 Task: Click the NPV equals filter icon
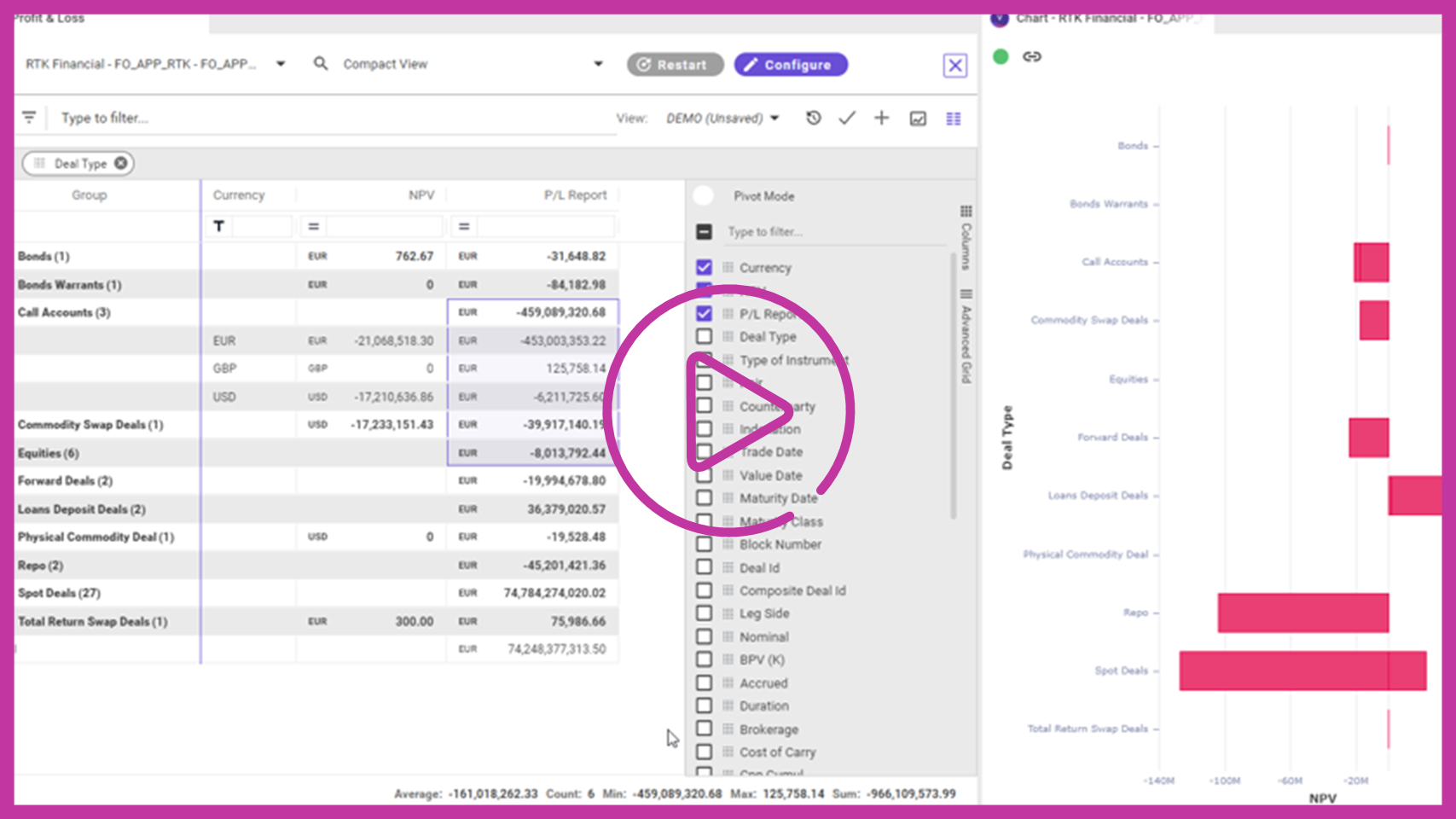(x=314, y=226)
